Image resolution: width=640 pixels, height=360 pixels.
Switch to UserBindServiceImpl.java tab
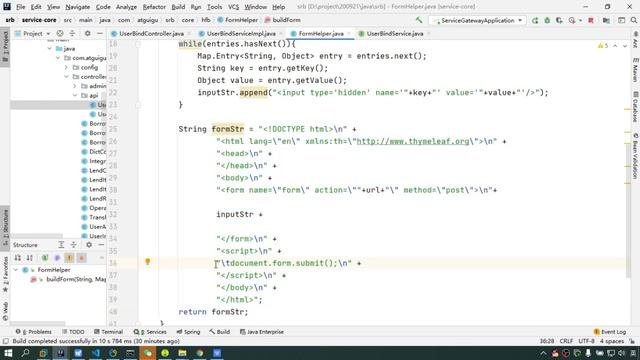coord(241,33)
